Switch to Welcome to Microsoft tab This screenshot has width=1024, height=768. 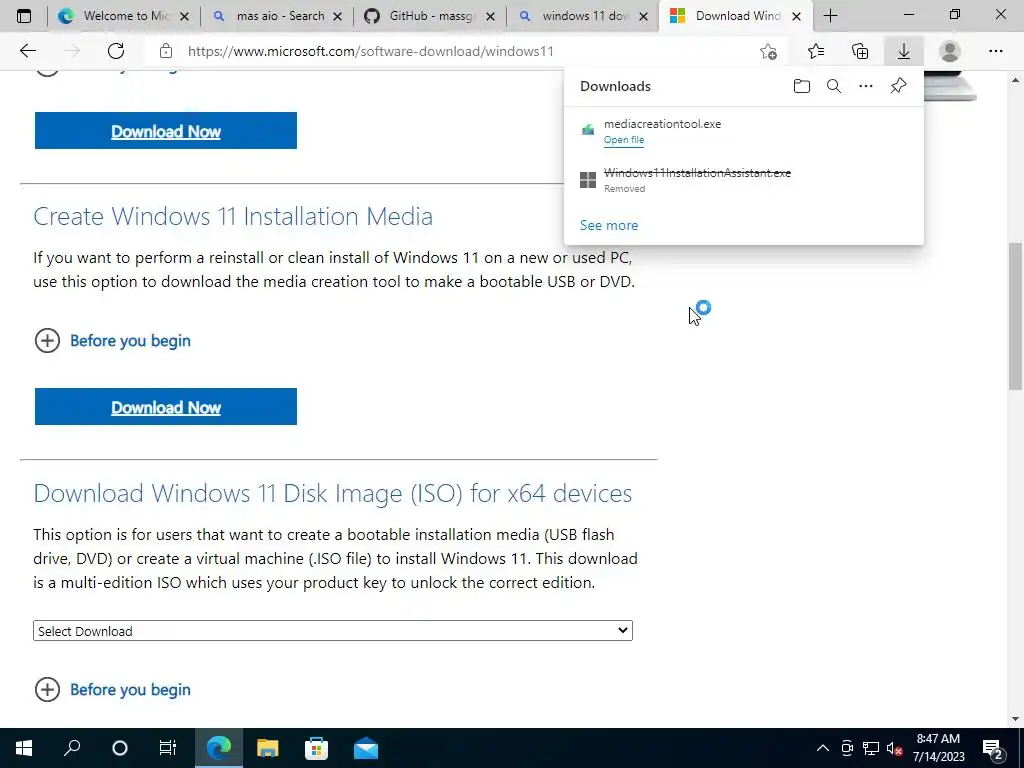[x=124, y=16]
